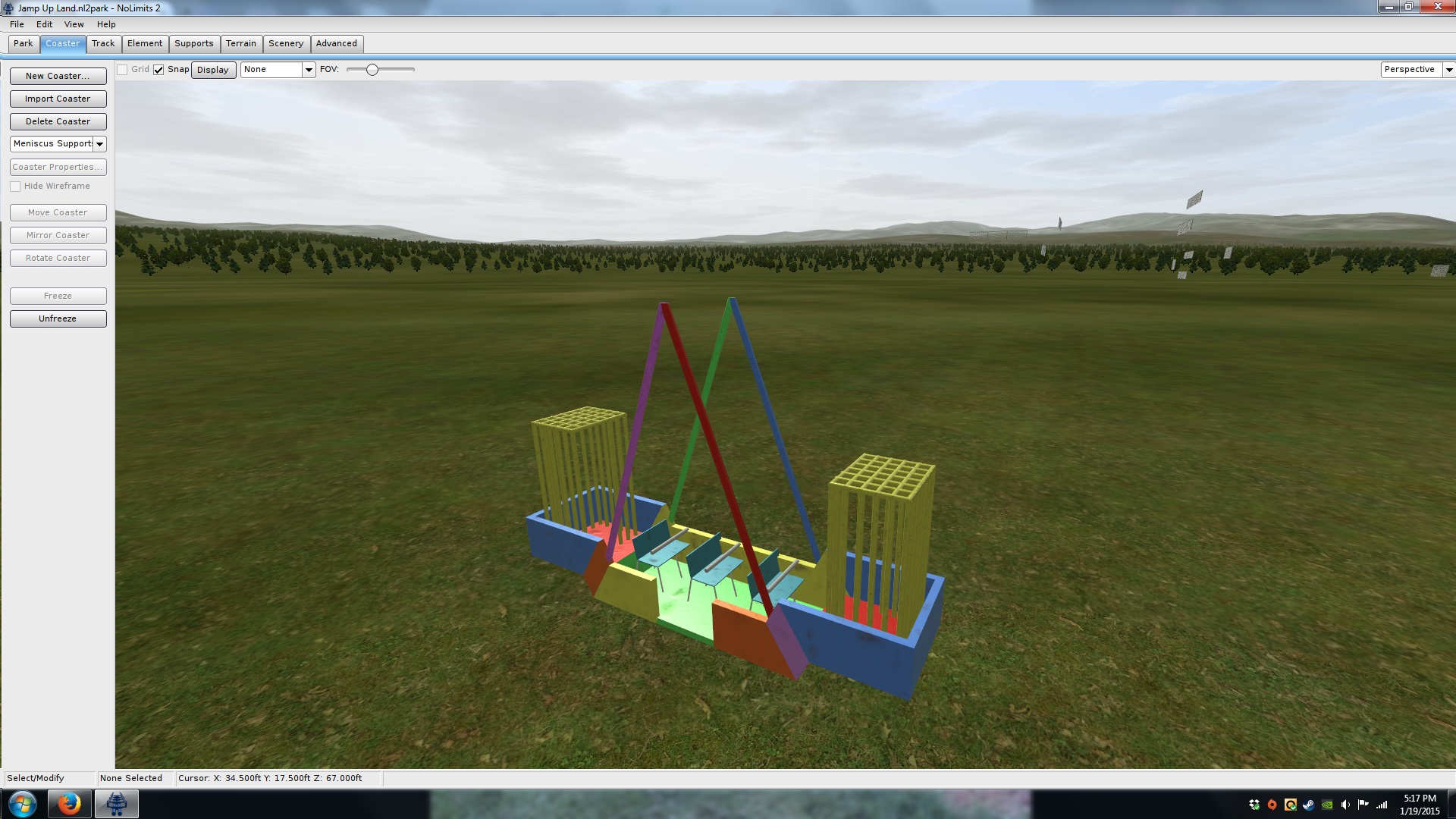Open the None display mode dropdown
The image size is (1456, 819).
(x=308, y=70)
